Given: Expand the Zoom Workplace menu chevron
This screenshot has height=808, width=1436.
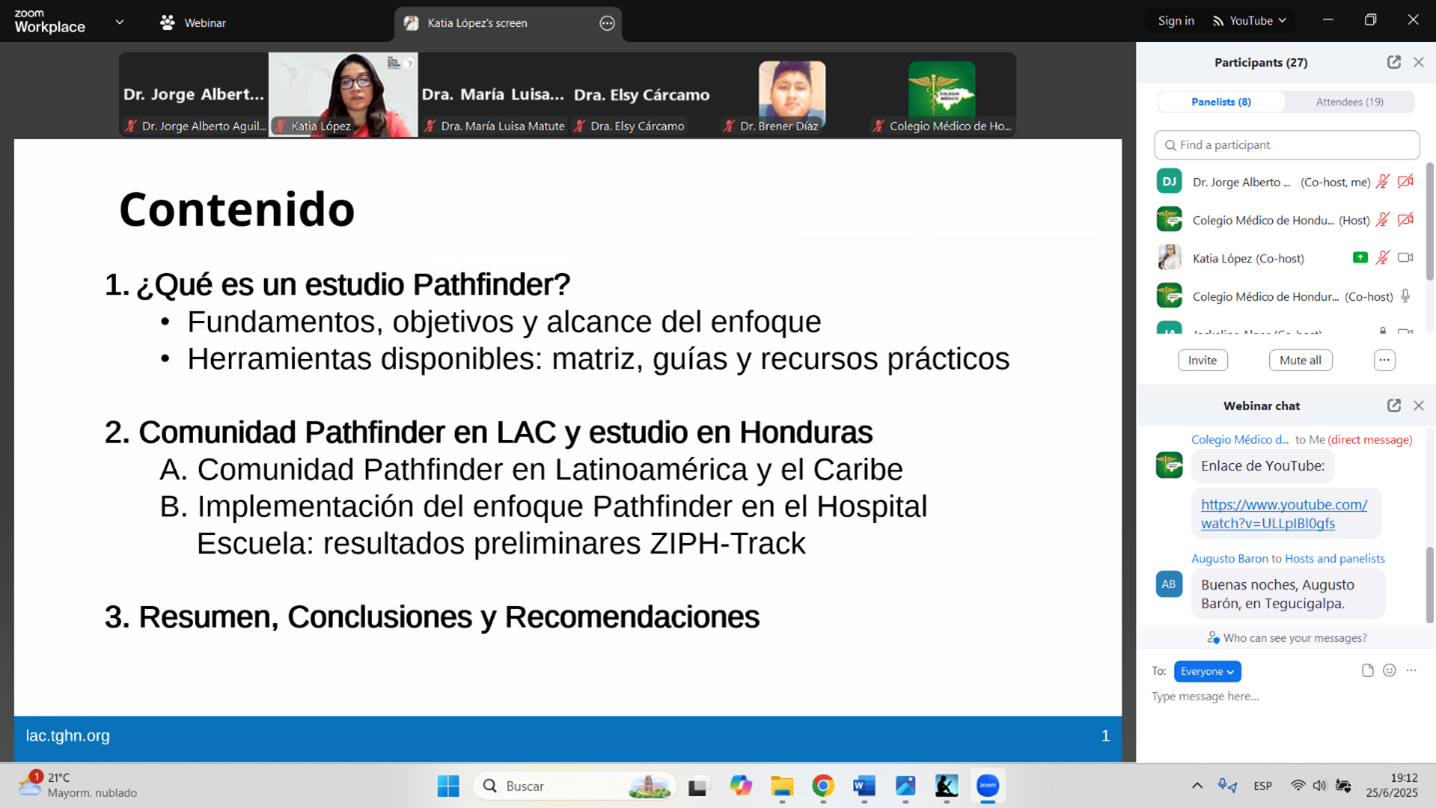Looking at the screenshot, I should 119,22.
